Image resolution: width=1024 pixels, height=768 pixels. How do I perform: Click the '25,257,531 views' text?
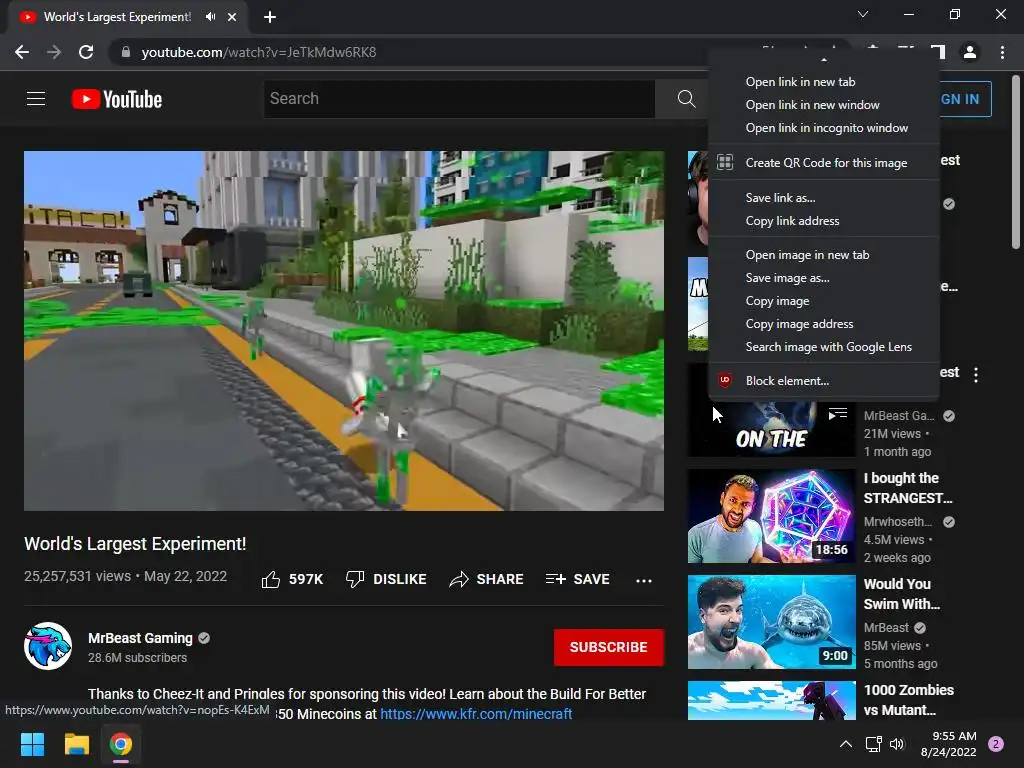click(78, 576)
